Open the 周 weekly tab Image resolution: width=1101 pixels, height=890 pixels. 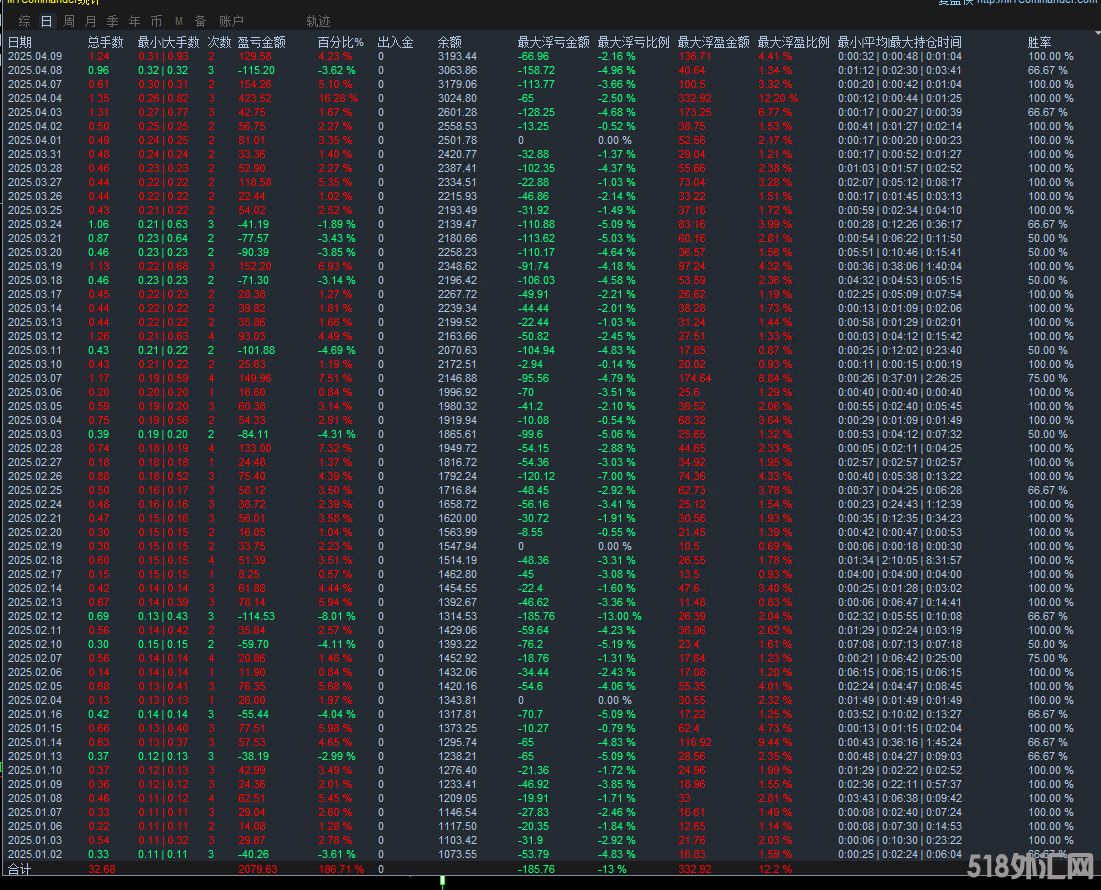68,21
